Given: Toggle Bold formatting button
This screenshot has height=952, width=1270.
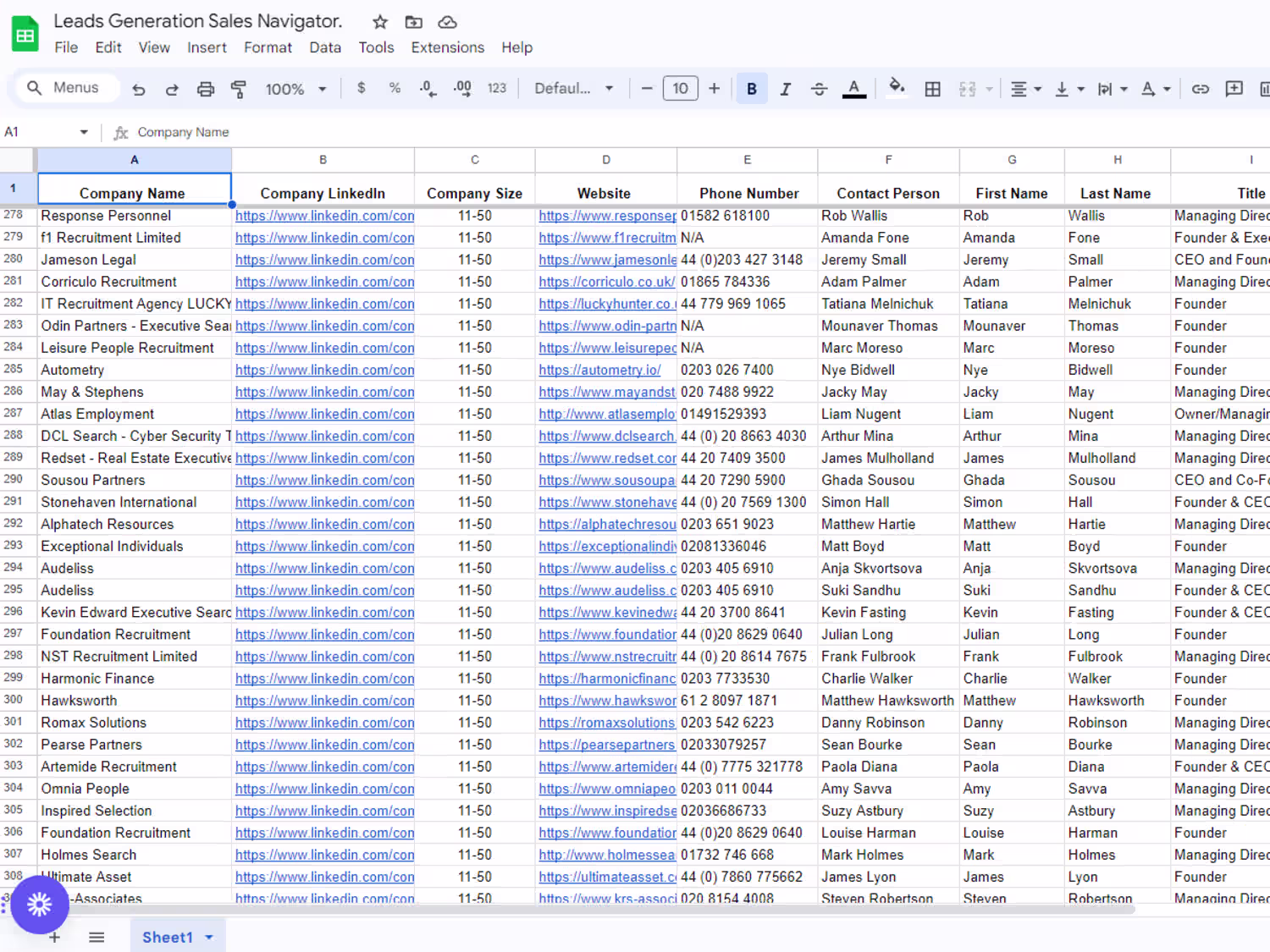Looking at the screenshot, I should click(x=751, y=89).
